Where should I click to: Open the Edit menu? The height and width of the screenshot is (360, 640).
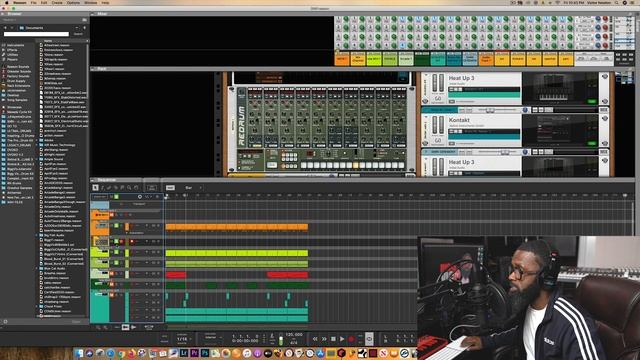pyautogui.click(x=44, y=2)
